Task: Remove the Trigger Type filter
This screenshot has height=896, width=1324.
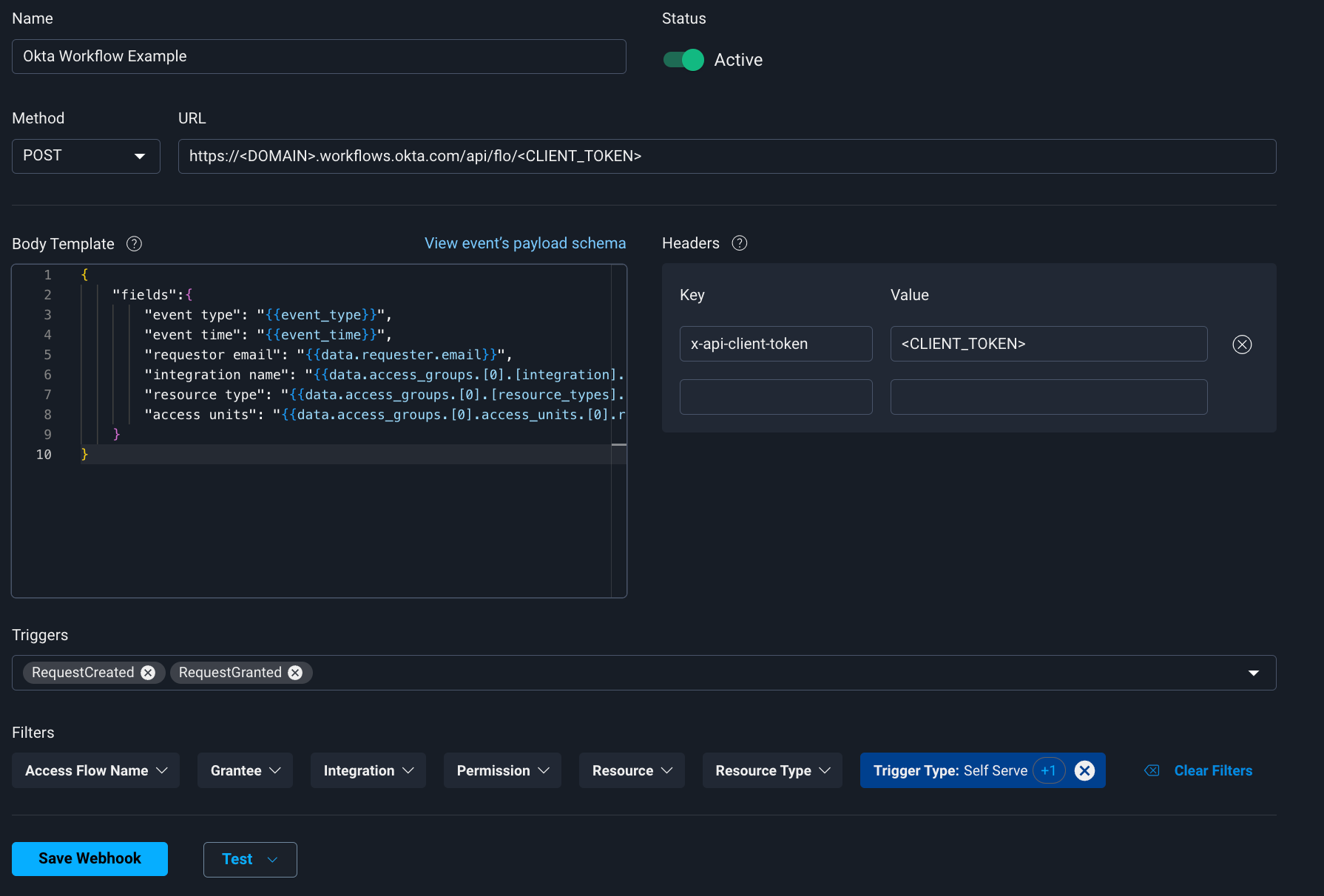Action: [x=1084, y=770]
